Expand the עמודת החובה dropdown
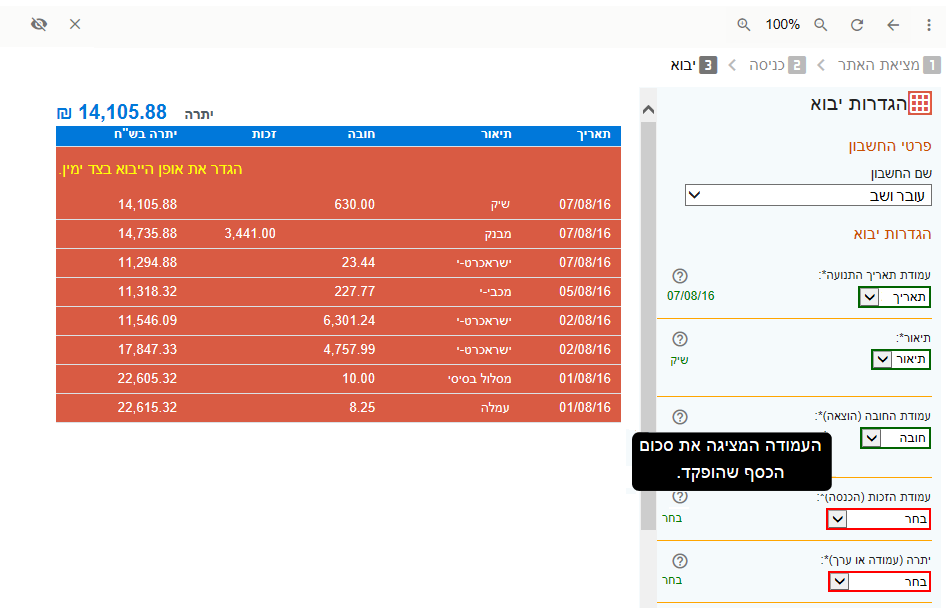The height and width of the screenshot is (609, 946). click(x=895, y=438)
